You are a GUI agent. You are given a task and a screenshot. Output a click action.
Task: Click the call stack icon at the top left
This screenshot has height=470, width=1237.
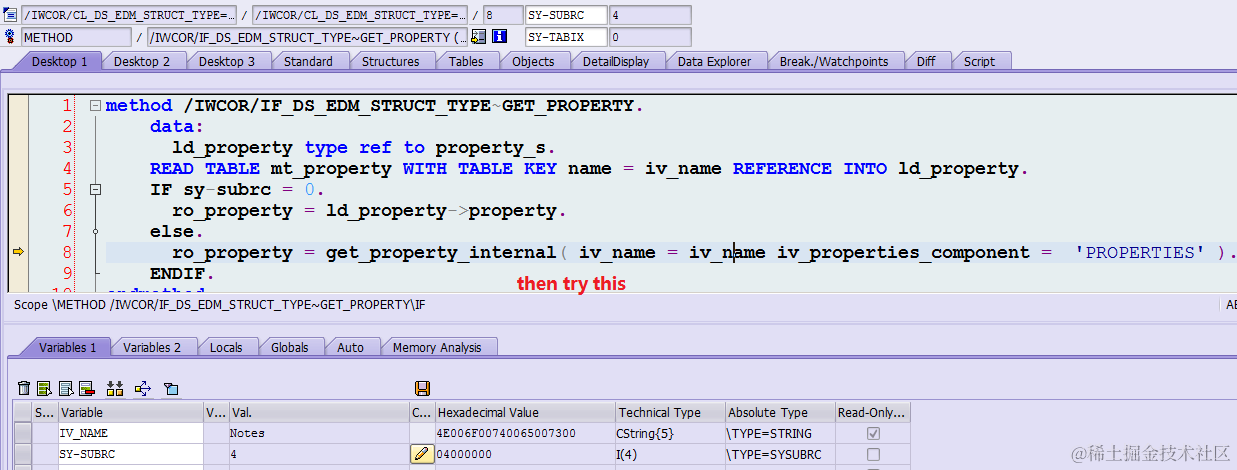(x=10, y=15)
